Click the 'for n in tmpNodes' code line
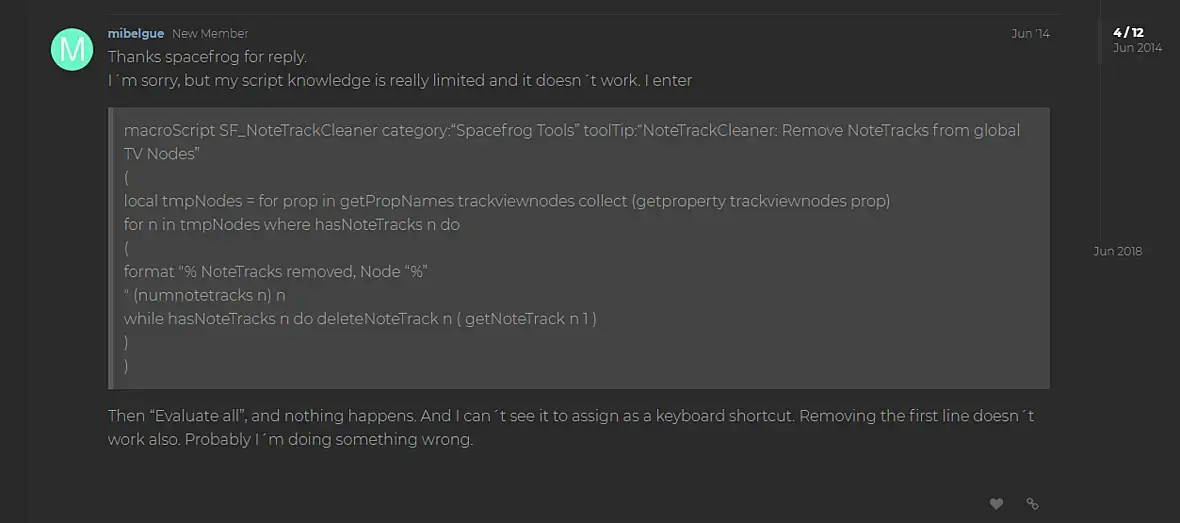 pyautogui.click(x=291, y=225)
